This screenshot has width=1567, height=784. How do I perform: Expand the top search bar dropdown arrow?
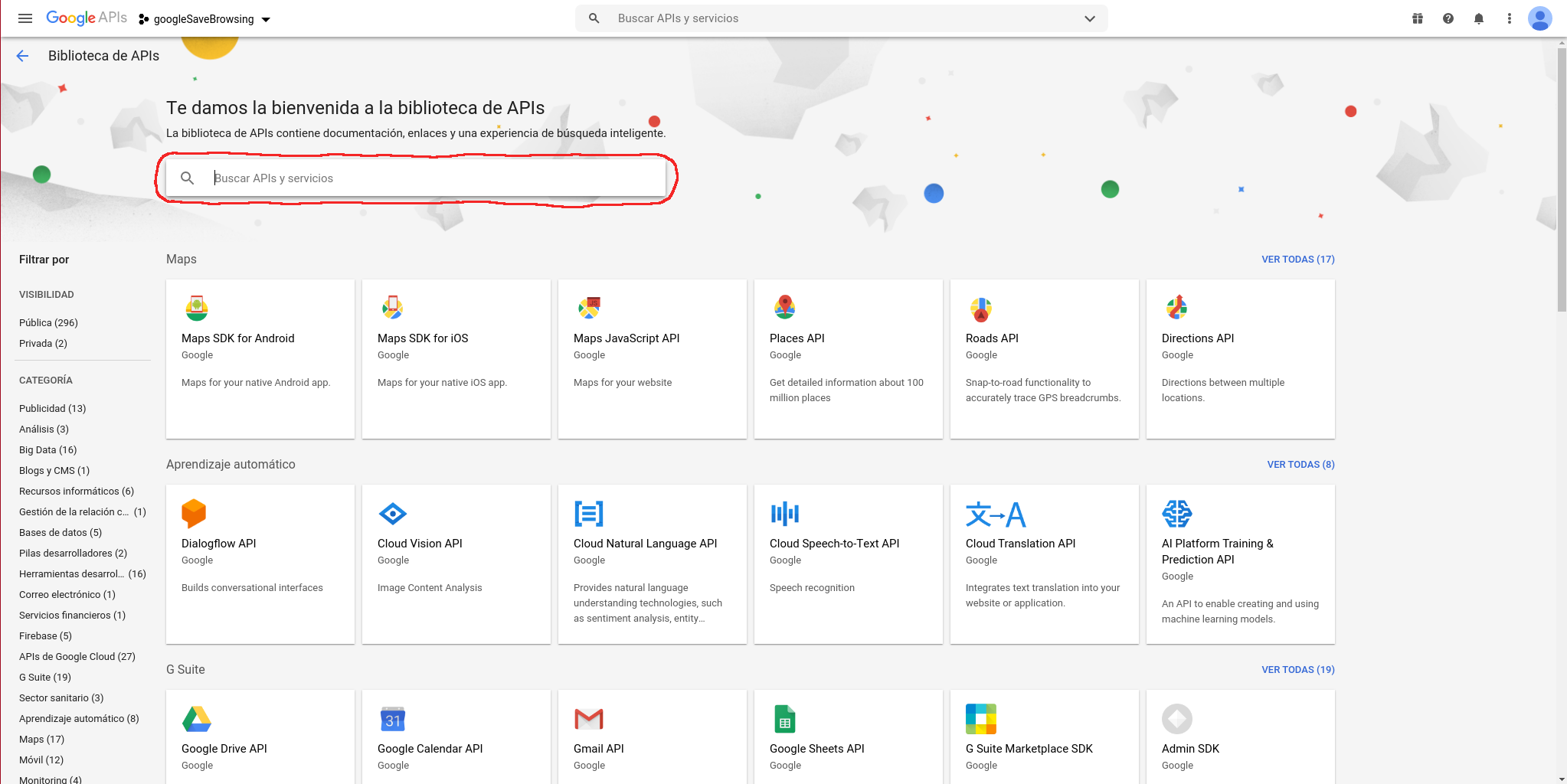(1090, 18)
